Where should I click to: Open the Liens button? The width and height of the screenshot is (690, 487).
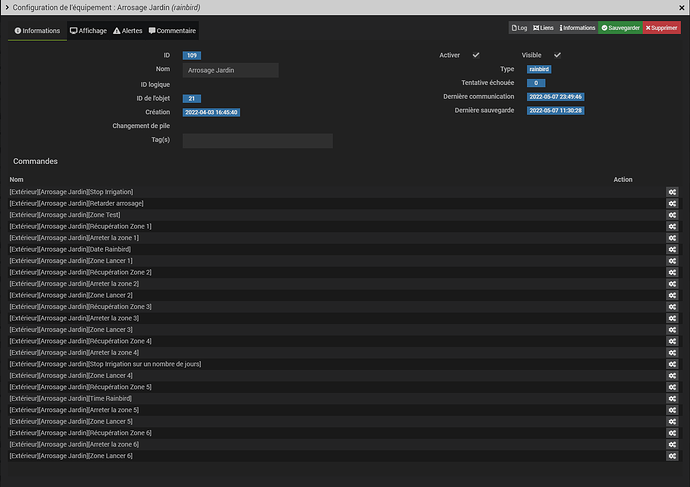click(543, 28)
